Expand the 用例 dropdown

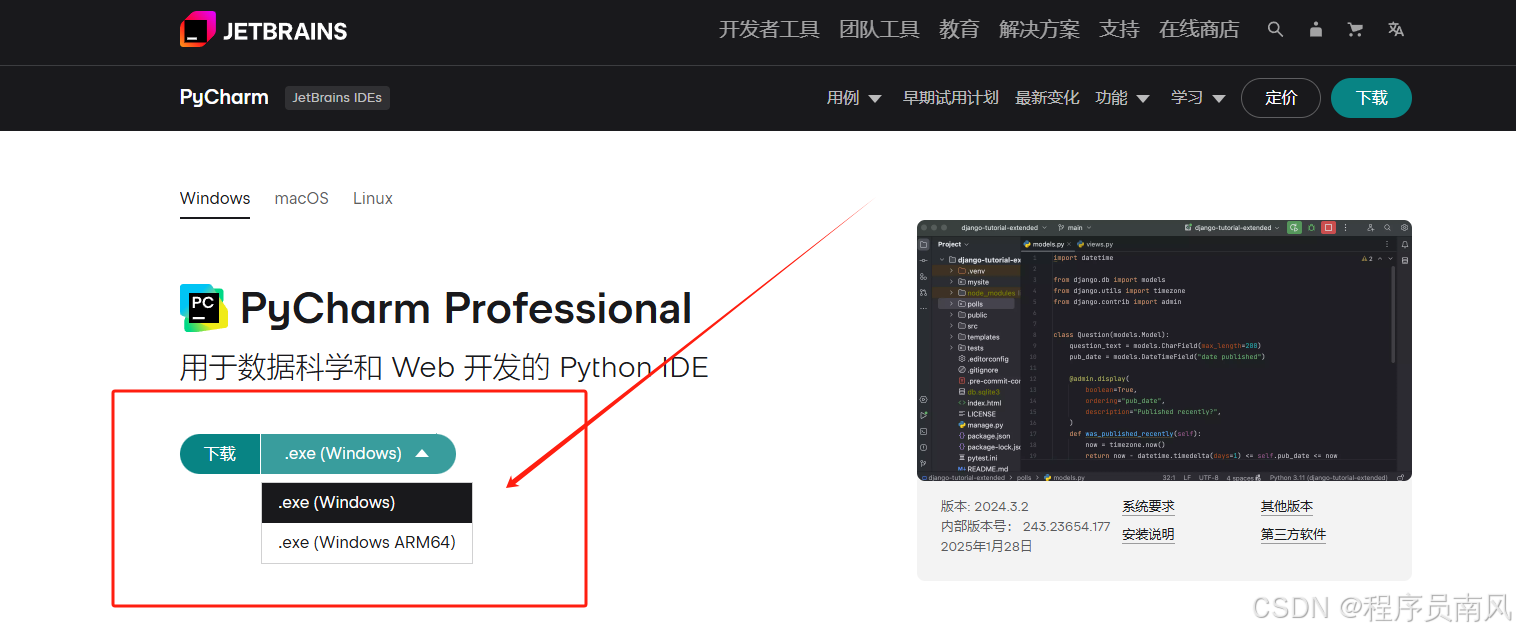point(854,98)
